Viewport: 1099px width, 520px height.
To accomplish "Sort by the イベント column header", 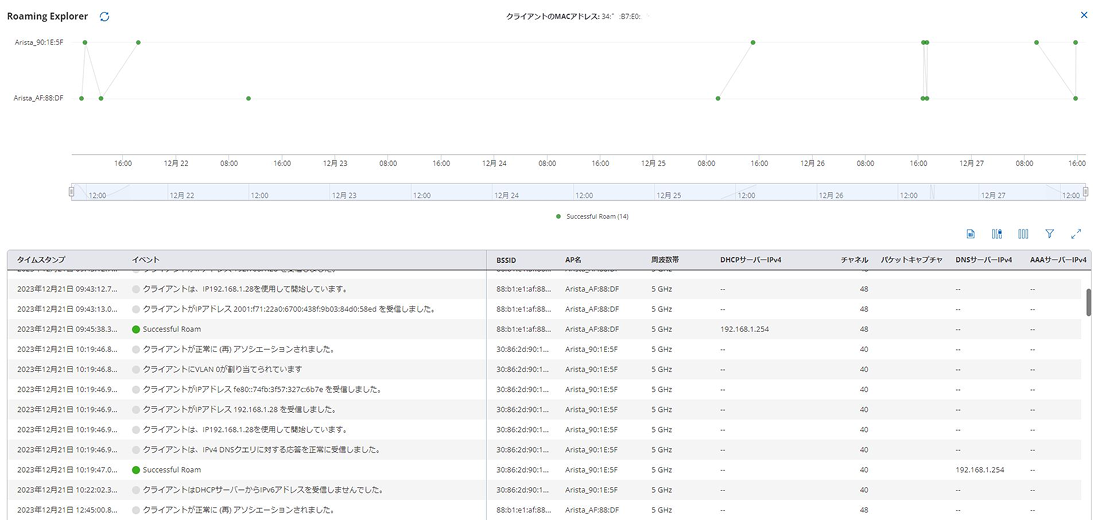I will [146, 260].
